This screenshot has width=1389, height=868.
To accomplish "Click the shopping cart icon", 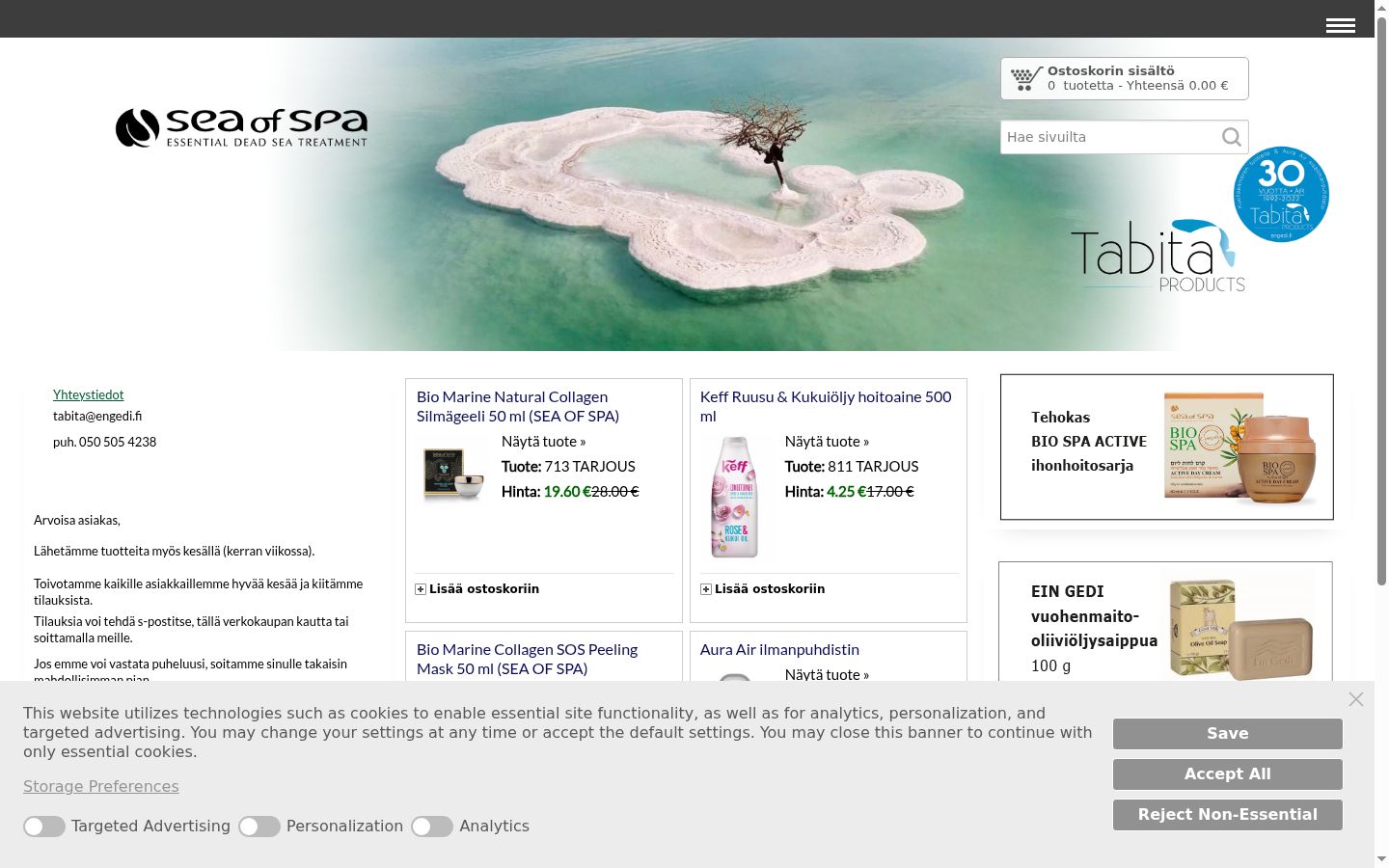I will [1026, 78].
